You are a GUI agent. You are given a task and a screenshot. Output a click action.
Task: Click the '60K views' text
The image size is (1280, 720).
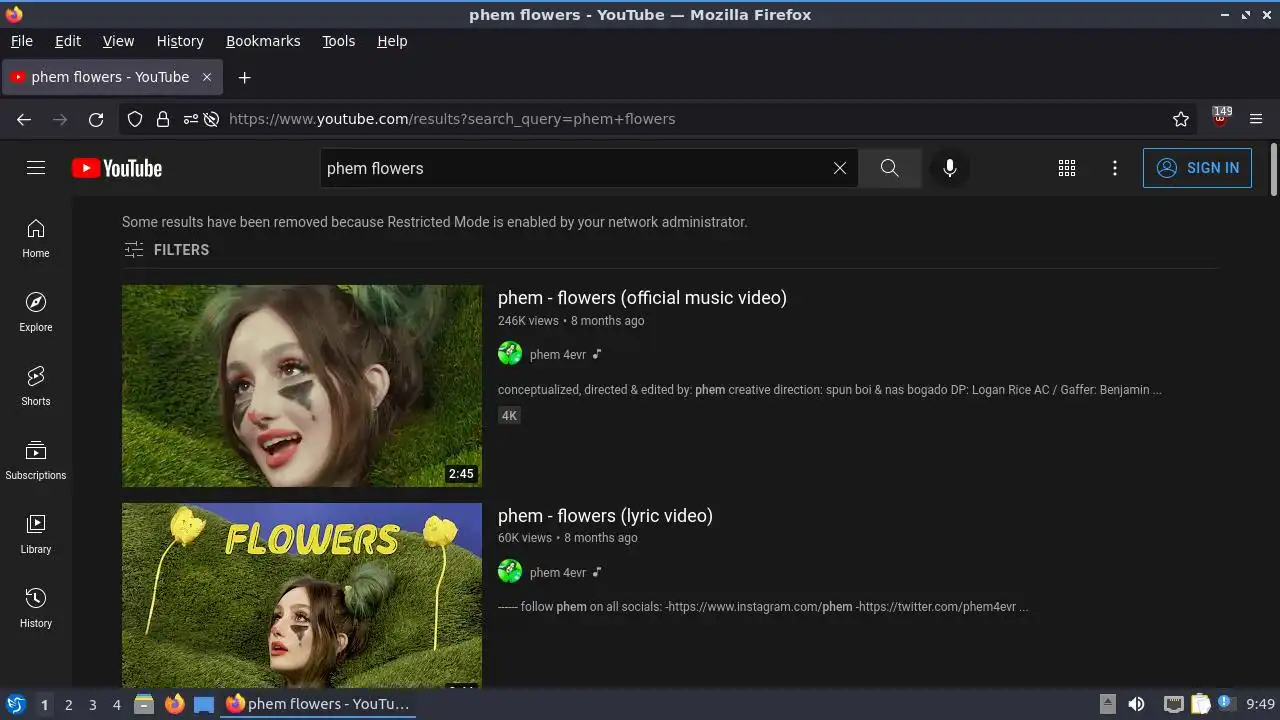(525, 538)
